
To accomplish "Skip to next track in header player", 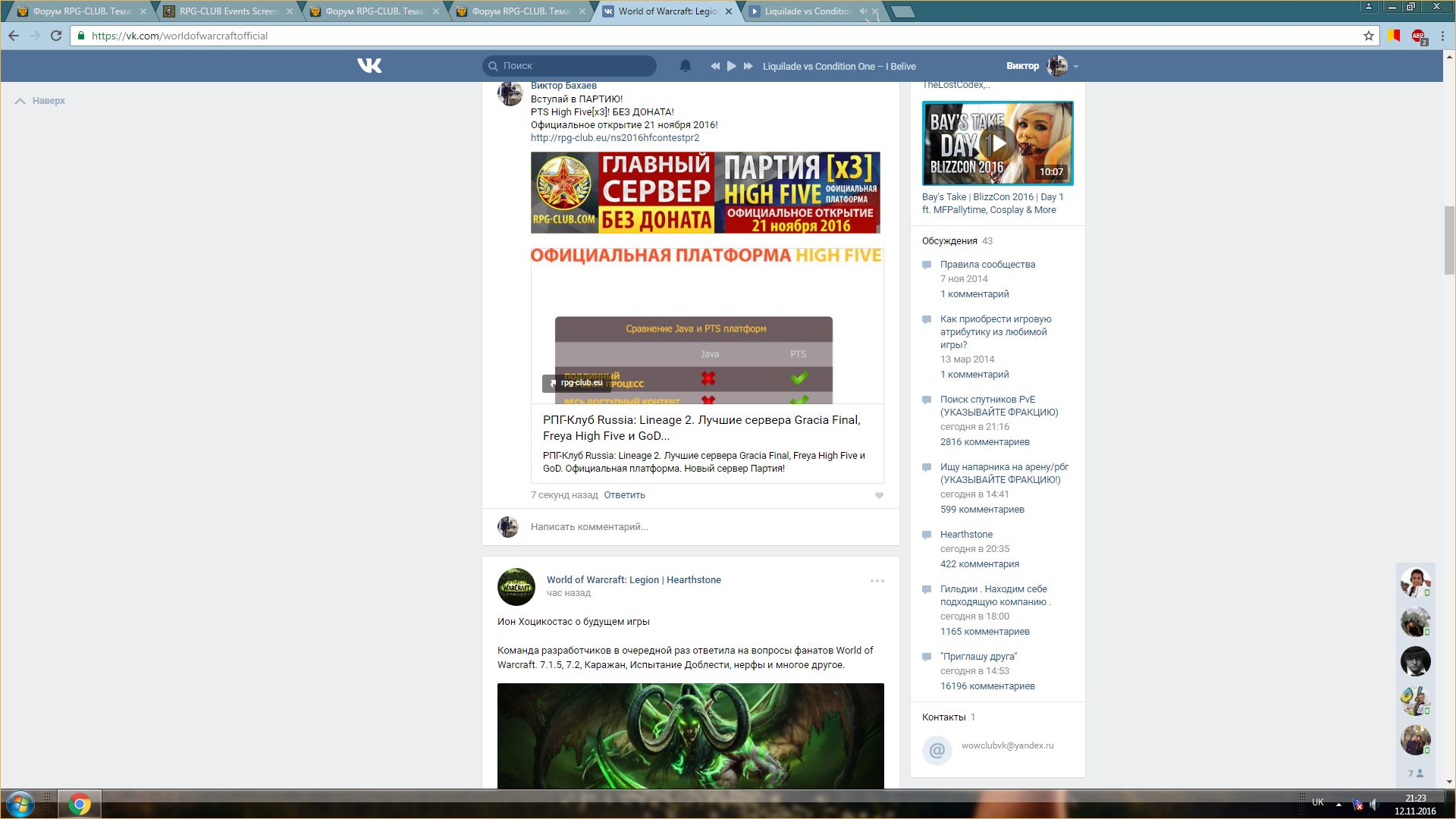I will point(748,66).
